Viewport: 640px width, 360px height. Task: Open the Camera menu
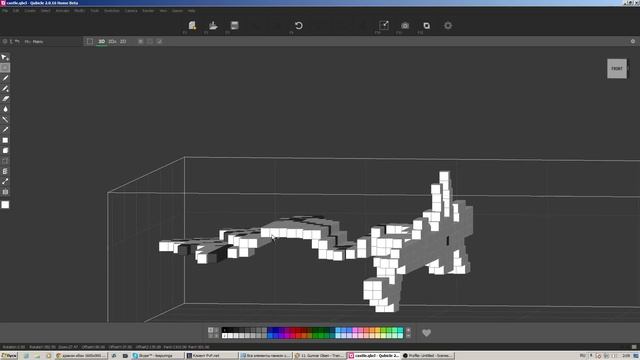131,11
